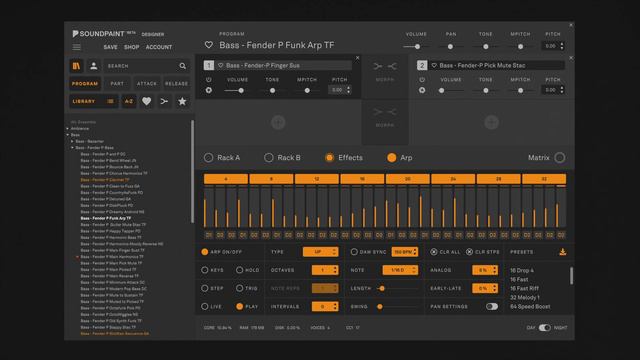
Task: Toggle the Library list view icon
Action: click(x=110, y=101)
